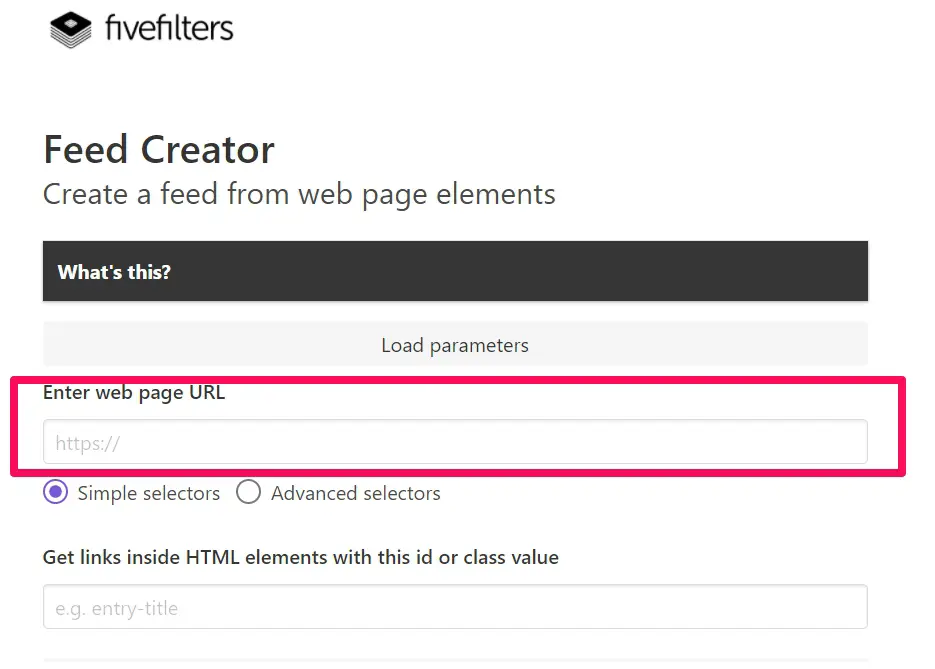Click the "What's this?" bold title text
Screen dimensions: 935x669
(114, 272)
